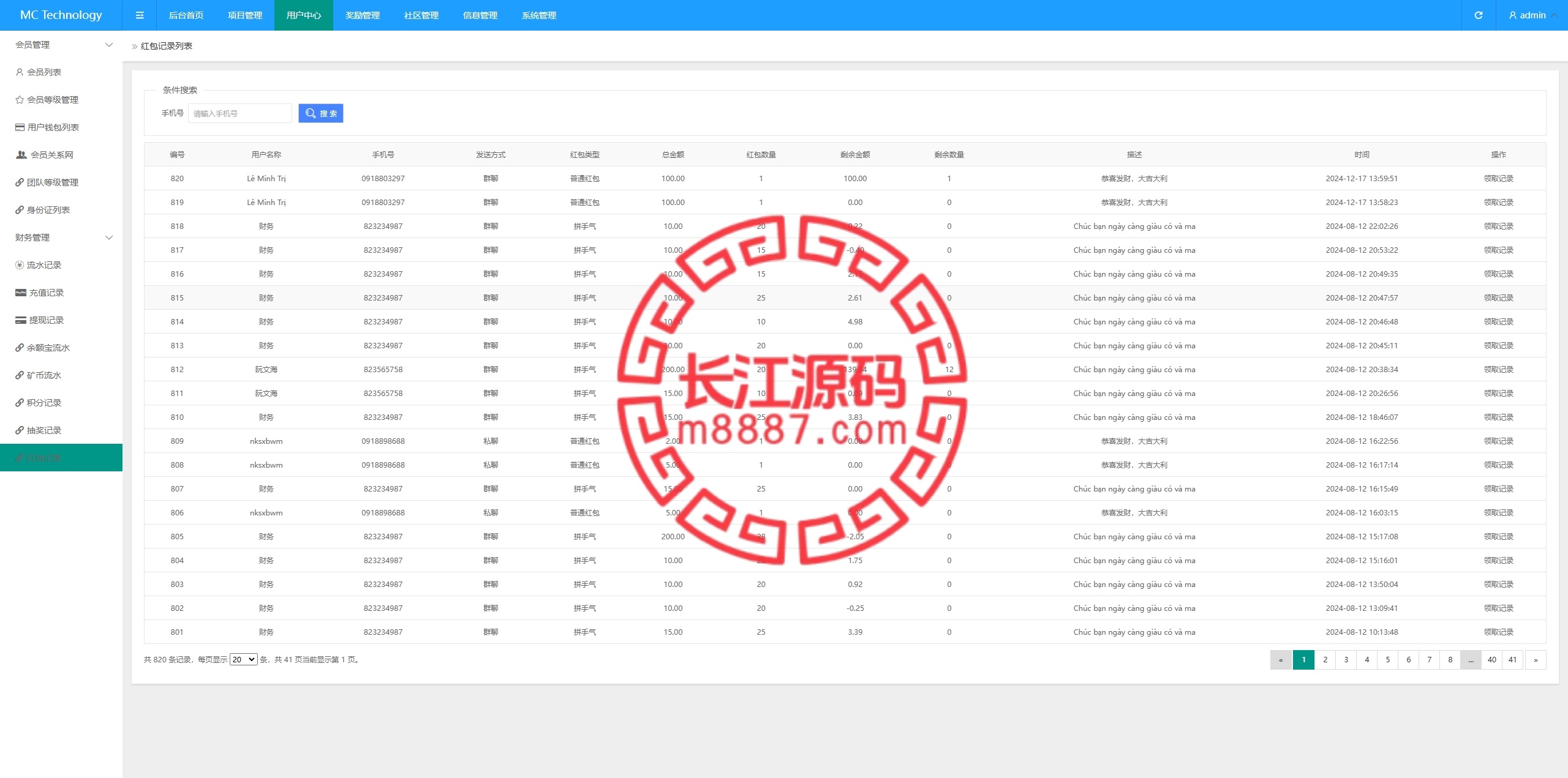Open the 奖励管理 top menu
The image size is (1568, 778).
click(x=363, y=15)
